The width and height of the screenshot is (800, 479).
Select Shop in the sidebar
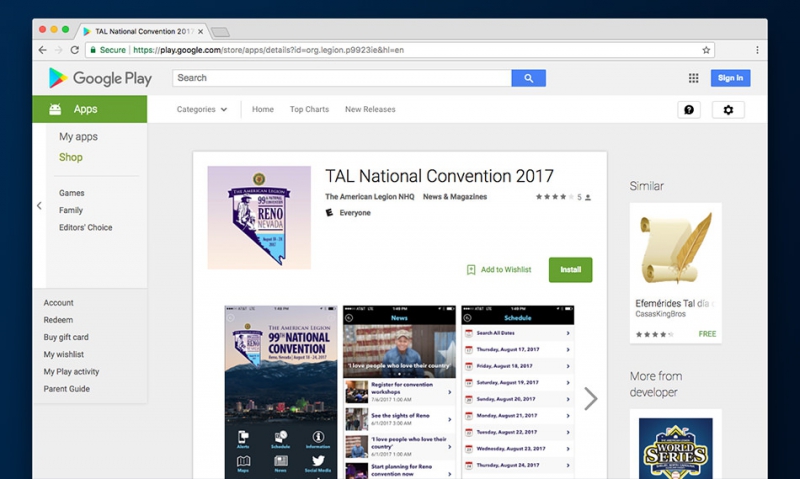coord(70,157)
